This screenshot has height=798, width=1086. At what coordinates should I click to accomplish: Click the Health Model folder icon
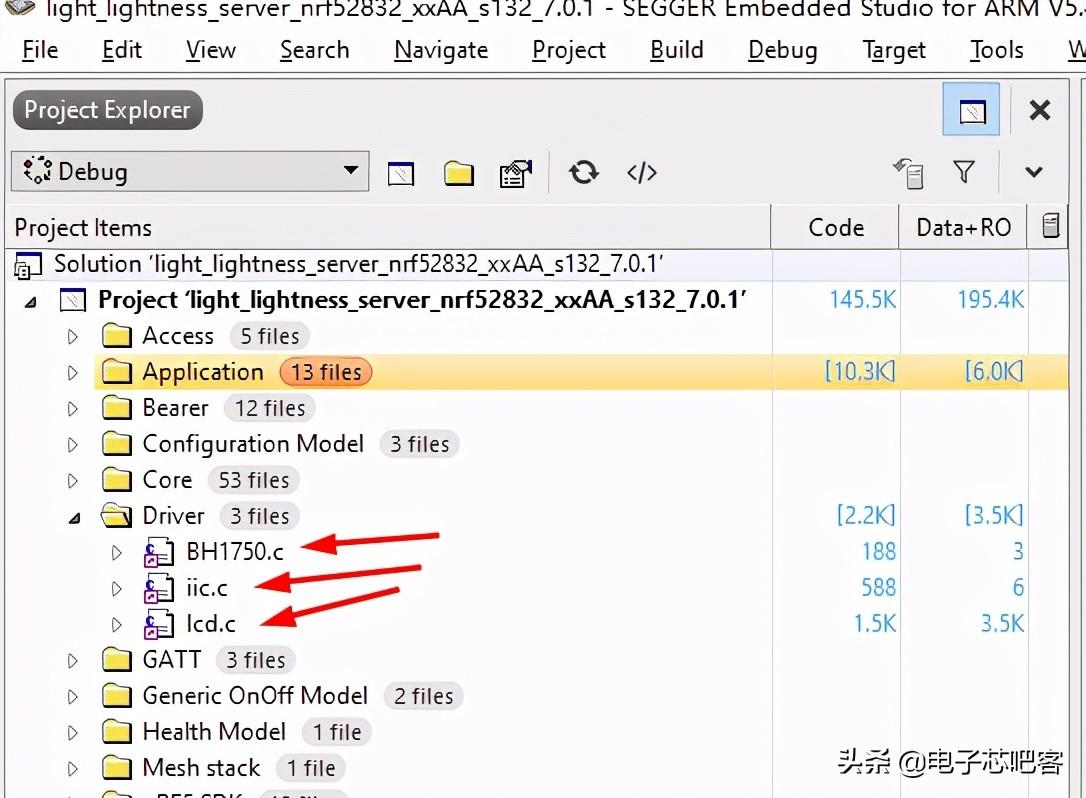[116, 732]
